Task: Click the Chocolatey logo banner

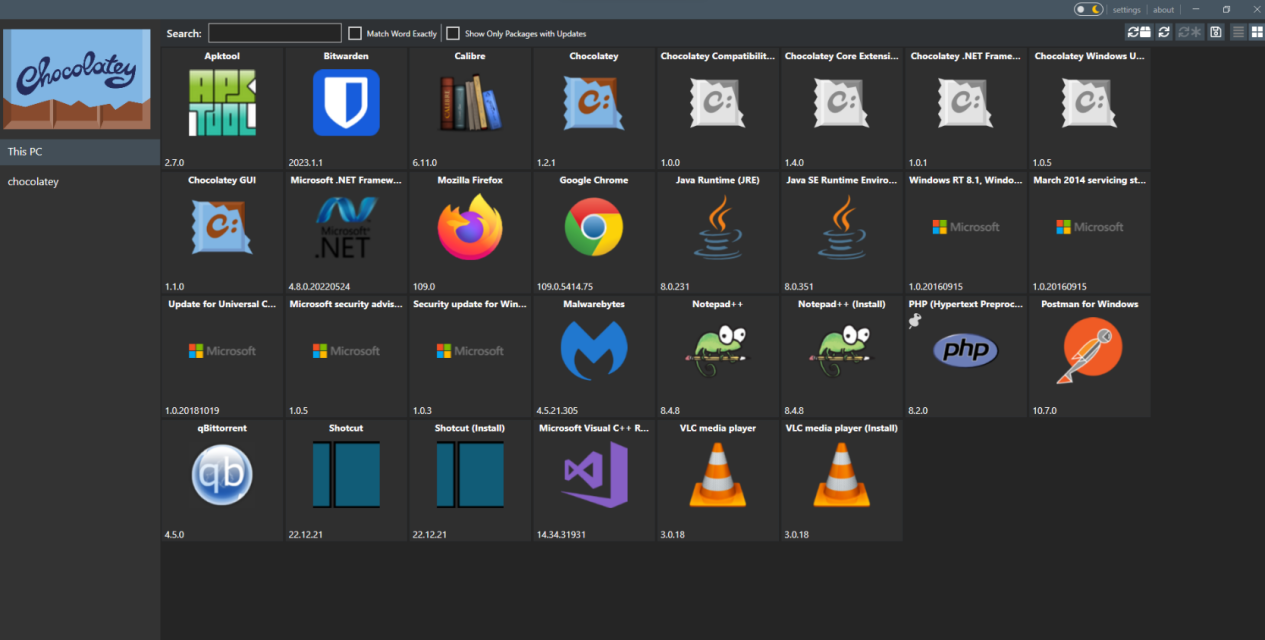Action: pyautogui.click(x=78, y=79)
